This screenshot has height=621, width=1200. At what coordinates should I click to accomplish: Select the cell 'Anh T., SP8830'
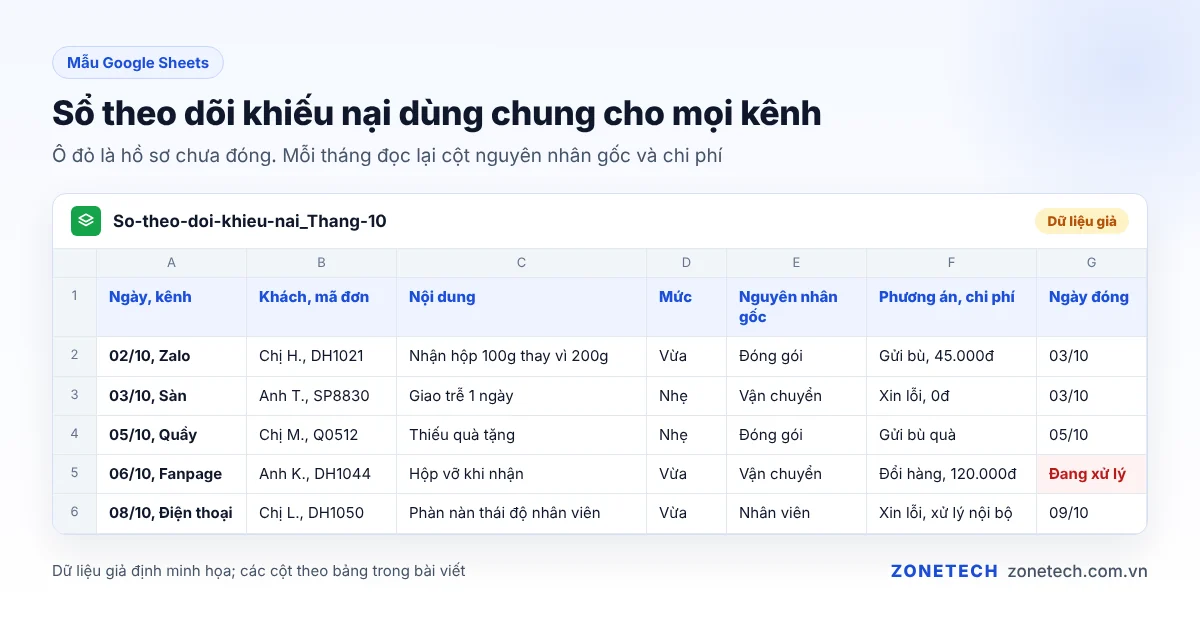point(322,395)
